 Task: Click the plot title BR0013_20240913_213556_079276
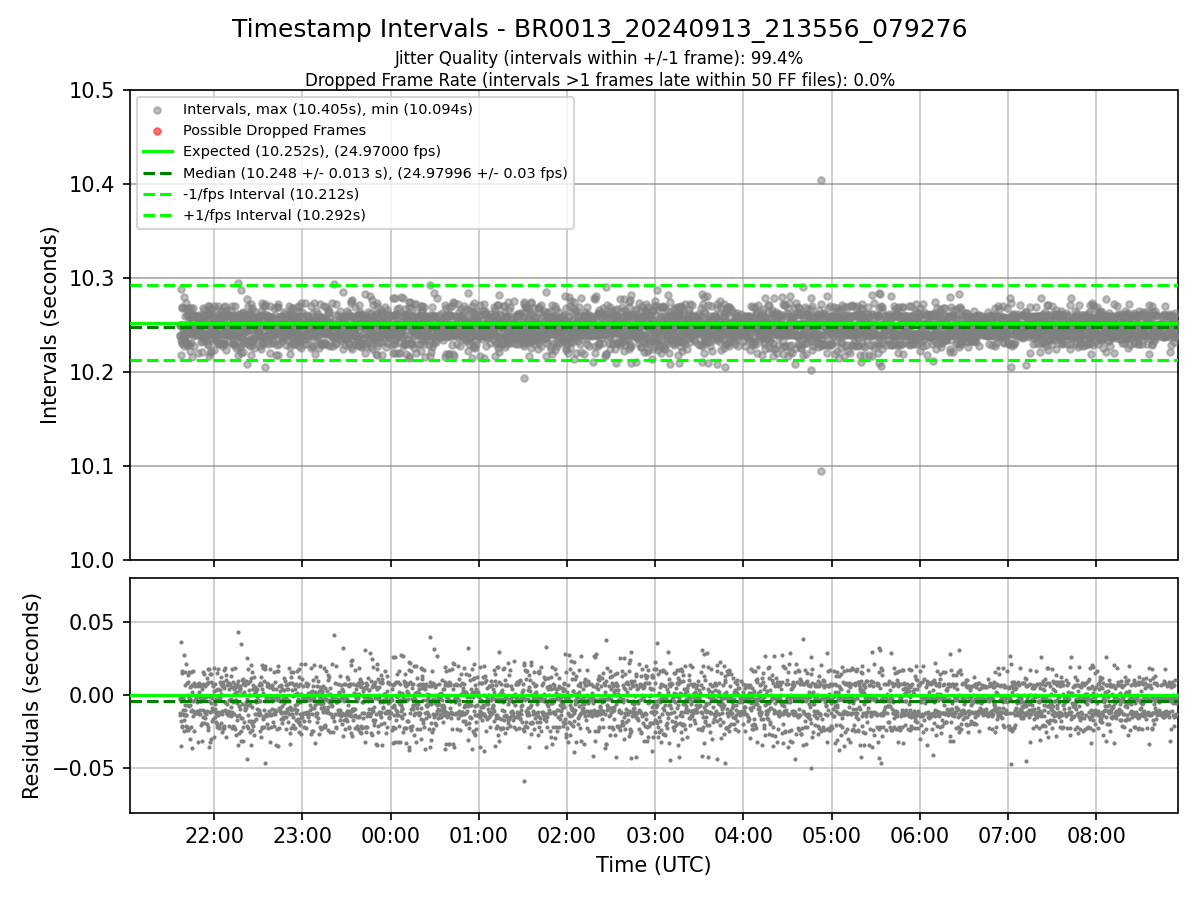tap(599, 29)
